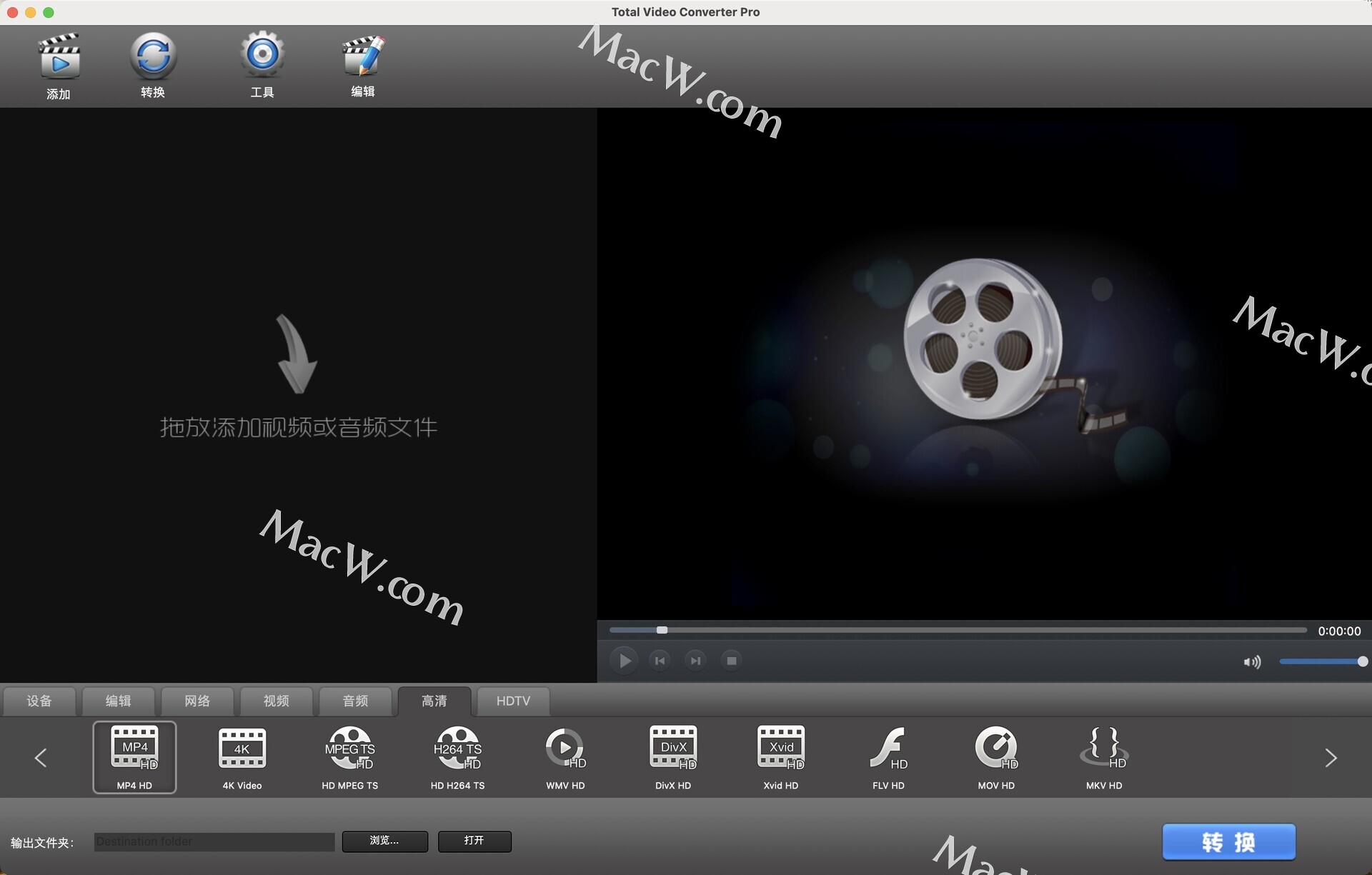Screen dimensions: 1372x875
Task: Click the 打开 open folder button
Action: [x=474, y=841]
